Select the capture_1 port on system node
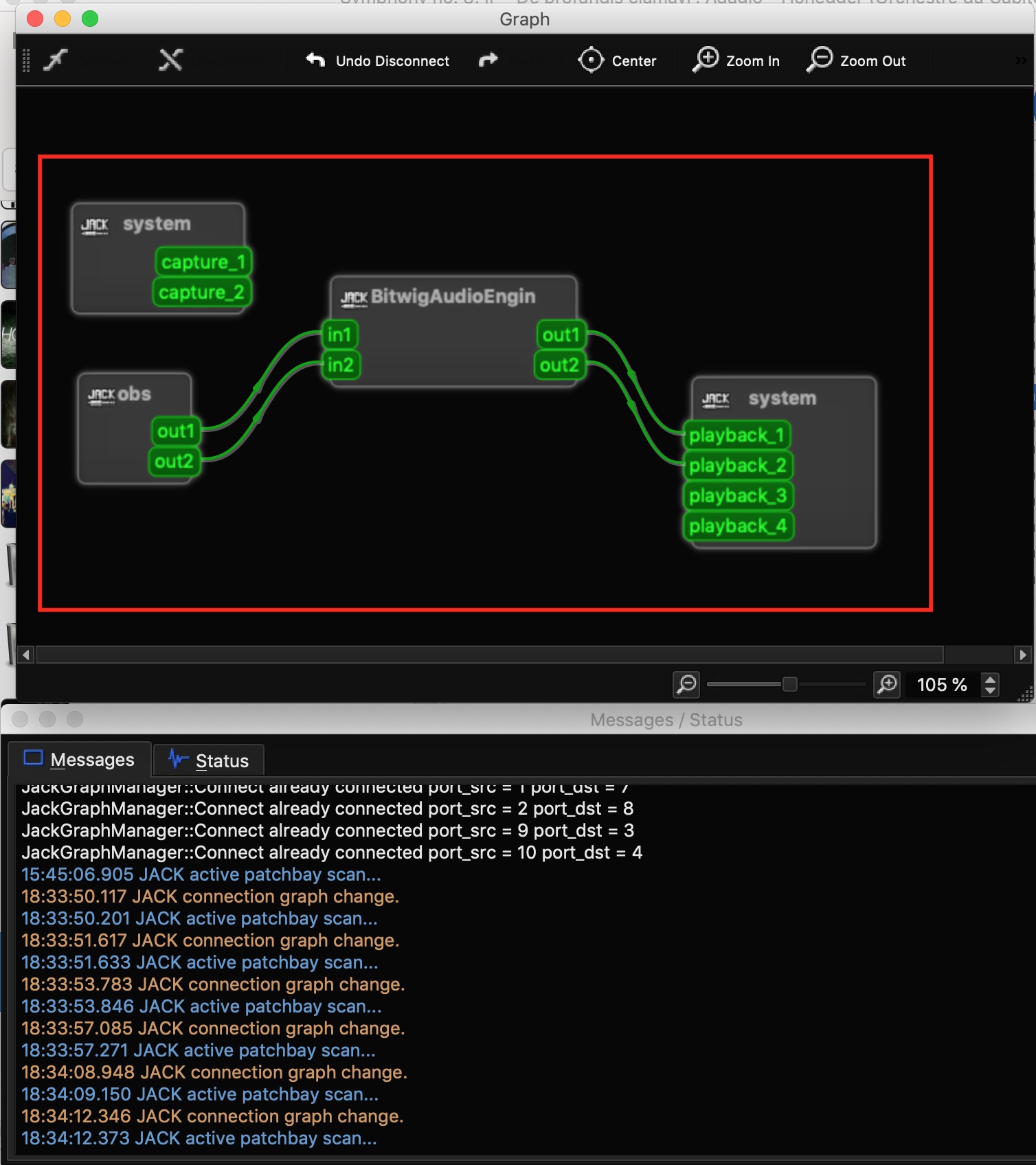Image resolution: width=1036 pixels, height=1165 pixels. click(x=203, y=262)
